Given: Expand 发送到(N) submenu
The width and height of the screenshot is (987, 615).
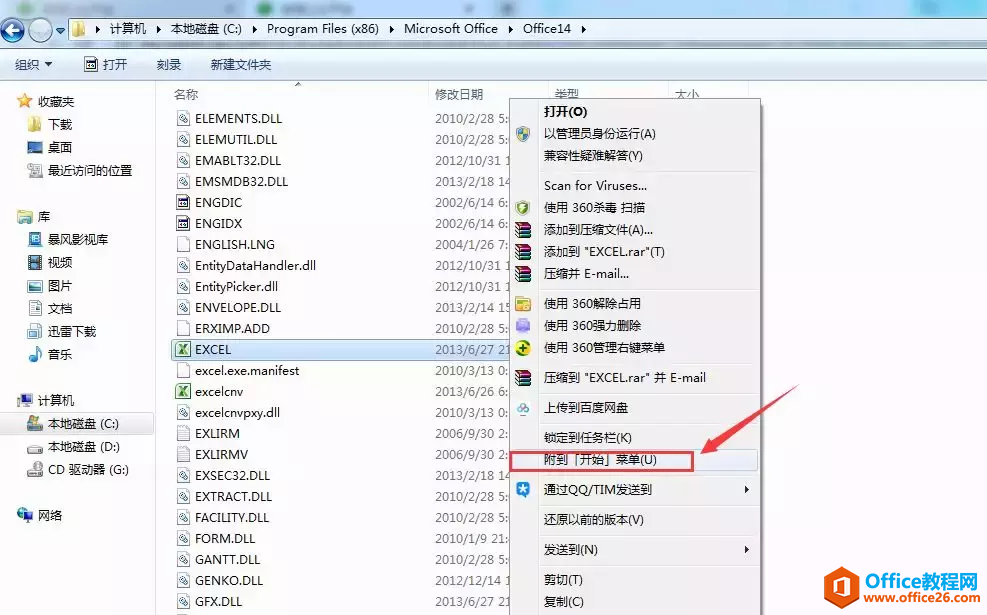Looking at the screenshot, I should point(634,550).
